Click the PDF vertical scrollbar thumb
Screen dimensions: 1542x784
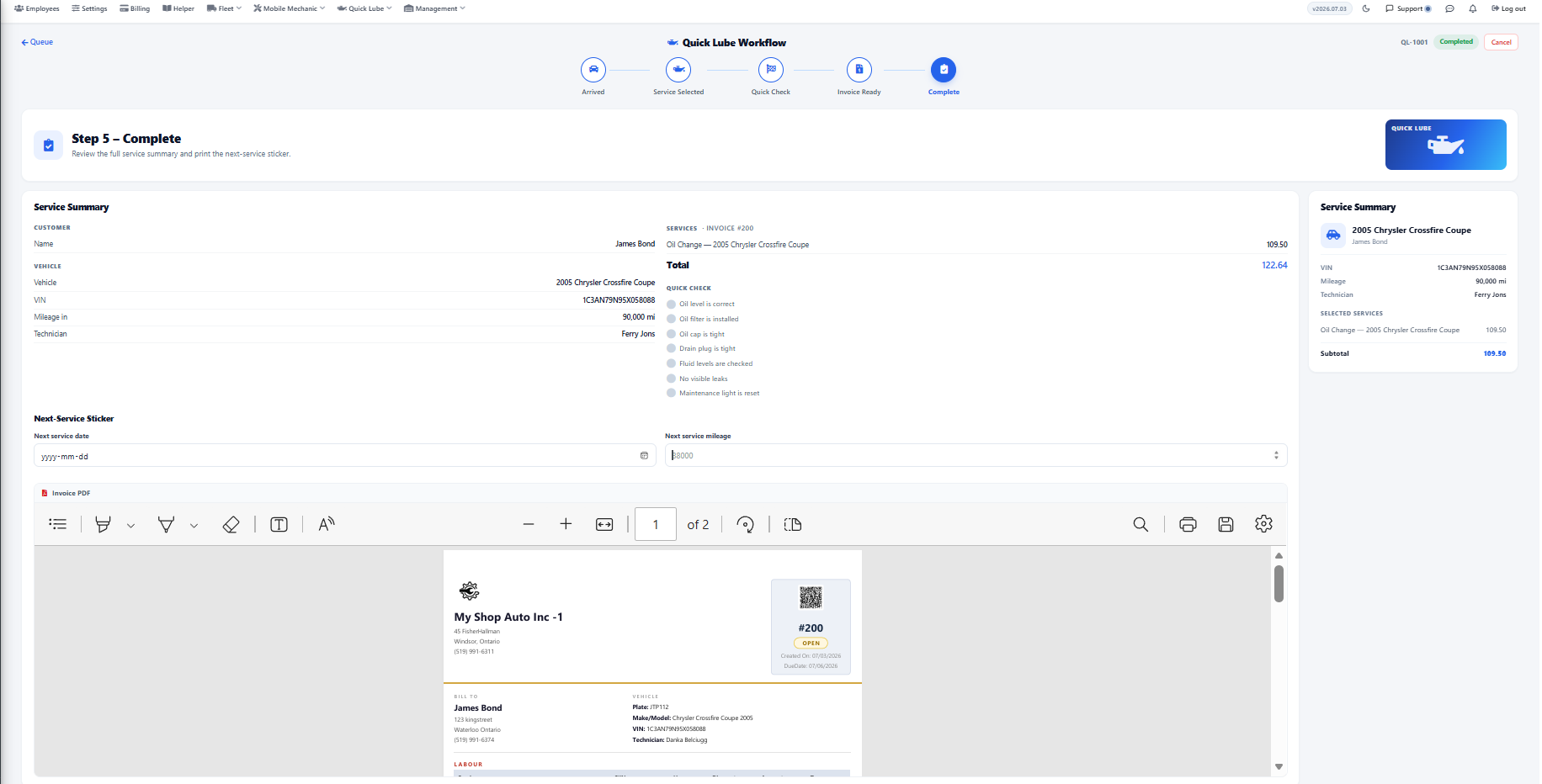click(1279, 584)
